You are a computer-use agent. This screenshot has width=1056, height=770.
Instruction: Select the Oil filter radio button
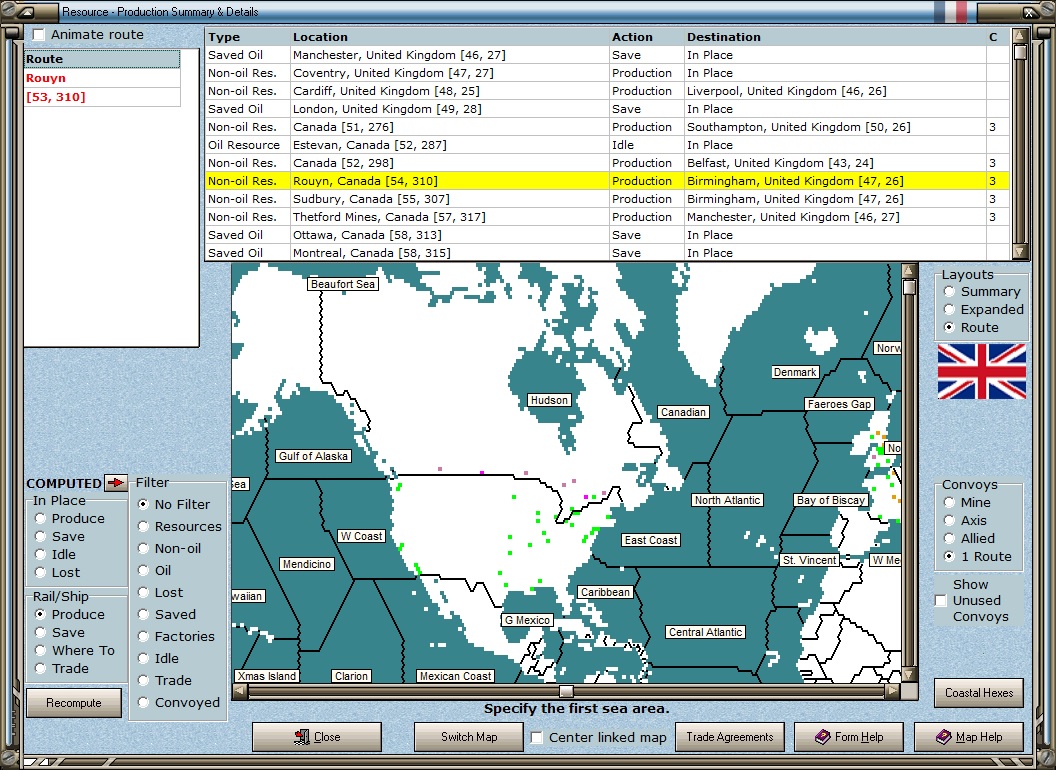click(144, 570)
